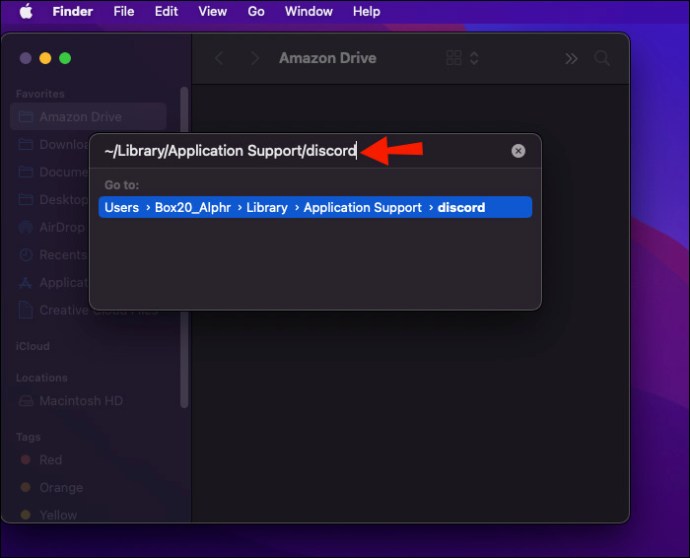Zoom the Finder window with green button

65,58
